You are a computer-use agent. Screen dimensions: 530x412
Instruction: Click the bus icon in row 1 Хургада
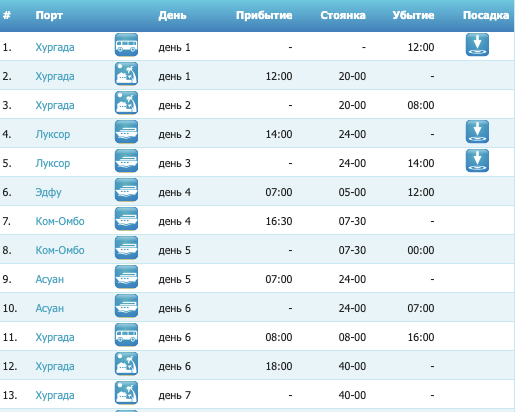[x=126, y=45]
